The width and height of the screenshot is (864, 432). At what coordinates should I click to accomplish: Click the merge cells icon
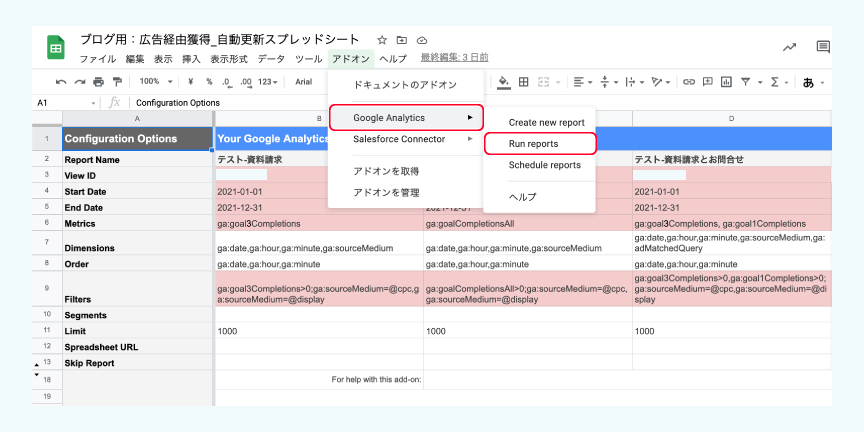tap(543, 82)
